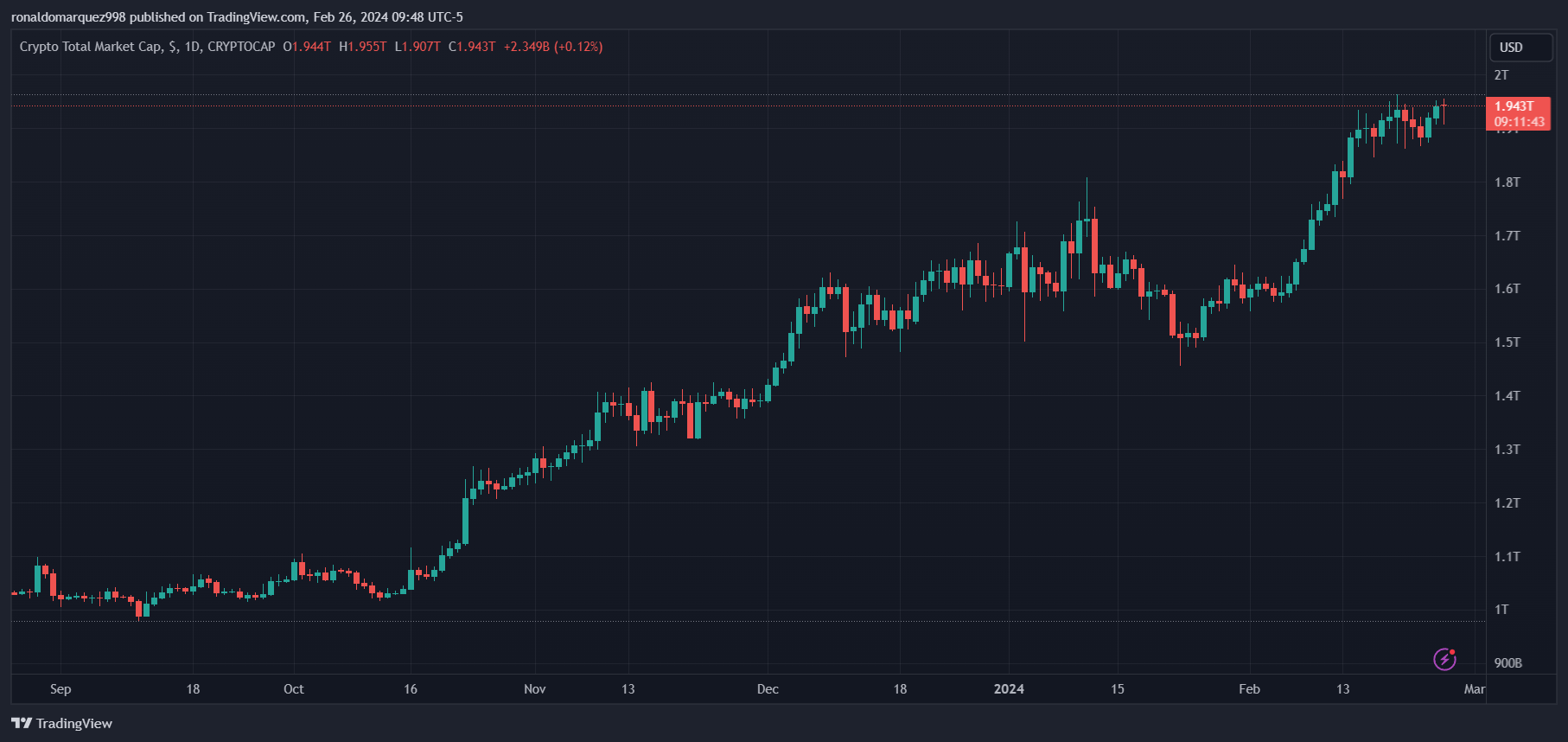Click the published-on TradingView.com header text
The width and height of the screenshot is (1568, 742).
(237, 17)
